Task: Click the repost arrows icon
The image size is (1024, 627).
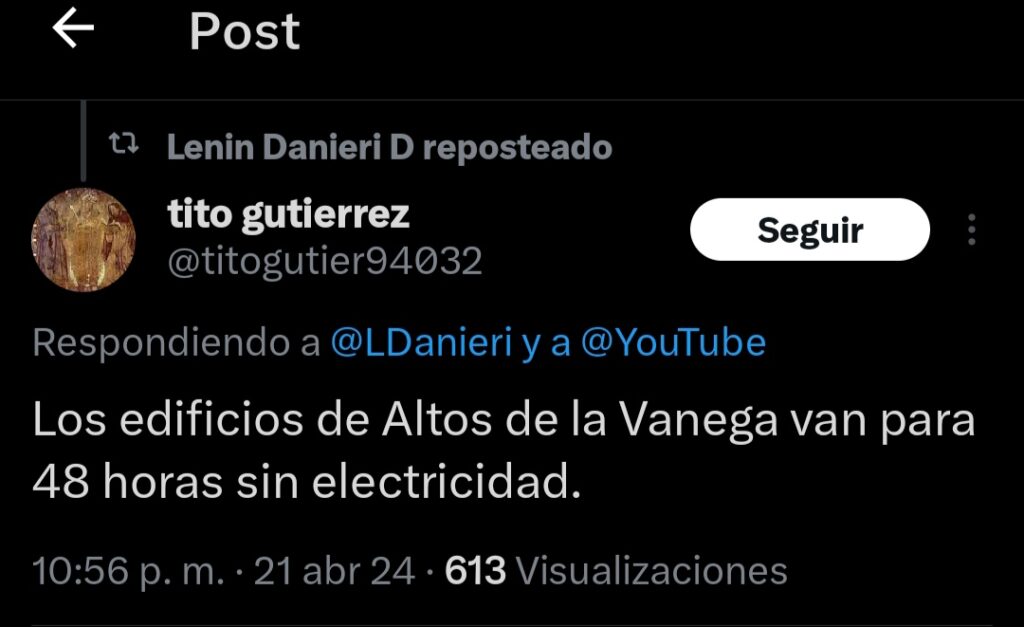Action: point(123,143)
